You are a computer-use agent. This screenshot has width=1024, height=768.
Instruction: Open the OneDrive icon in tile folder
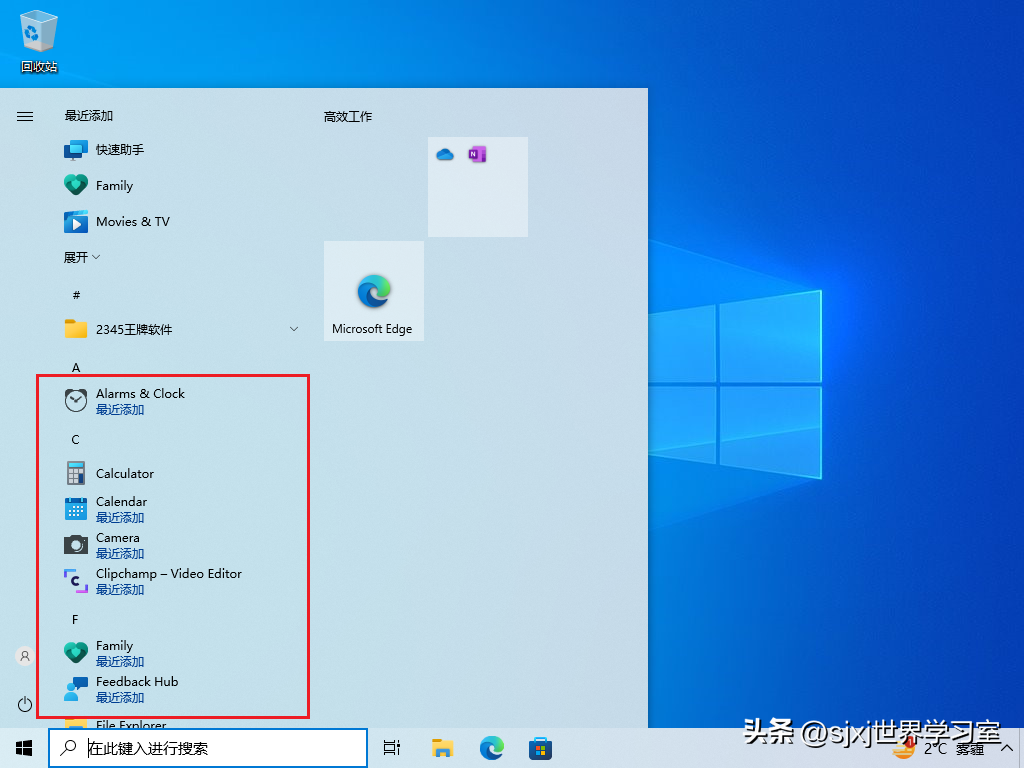pyautogui.click(x=445, y=155)
